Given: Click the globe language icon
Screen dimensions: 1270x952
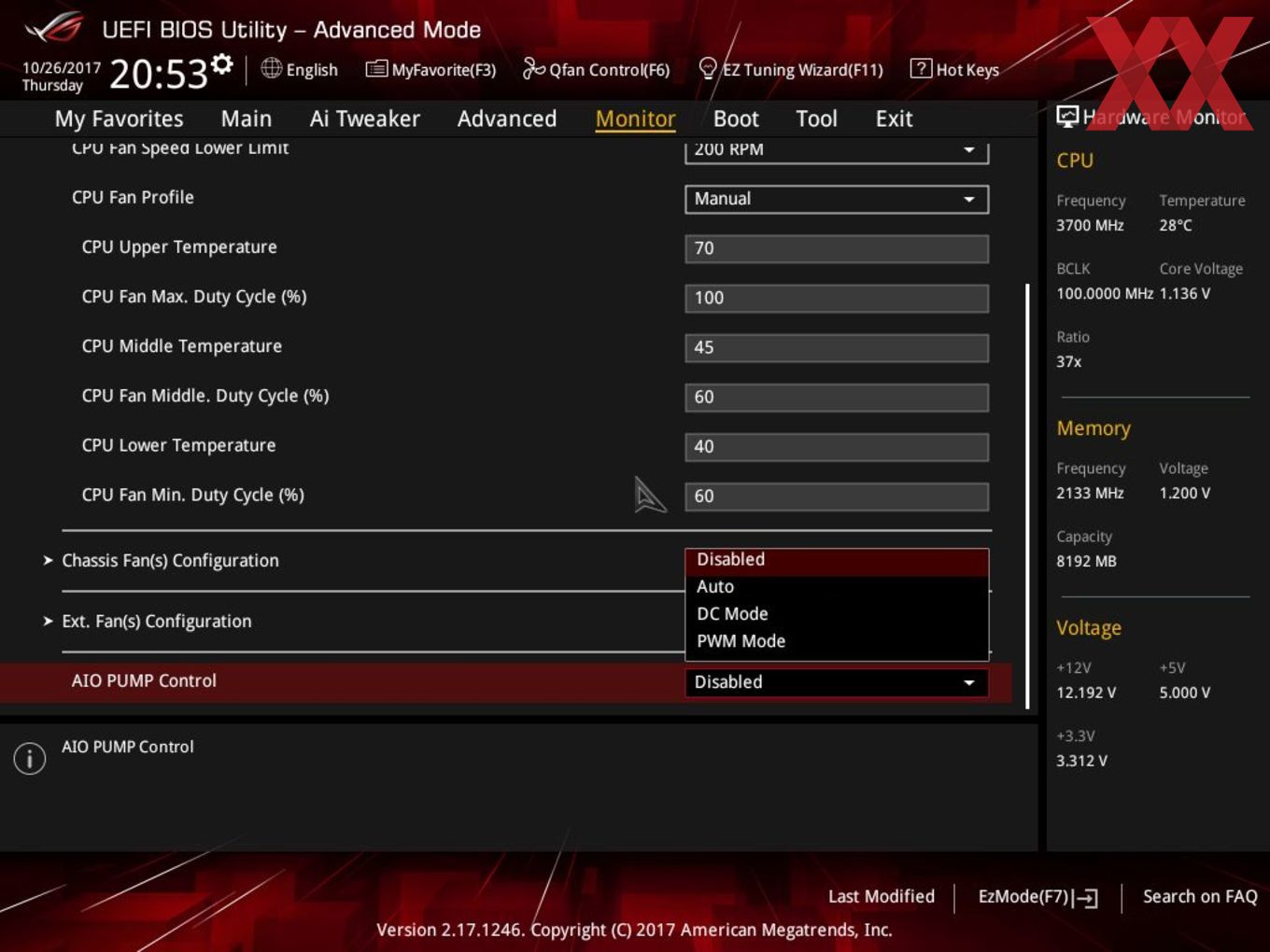Looking at the screenshot, I should (271, 68).
